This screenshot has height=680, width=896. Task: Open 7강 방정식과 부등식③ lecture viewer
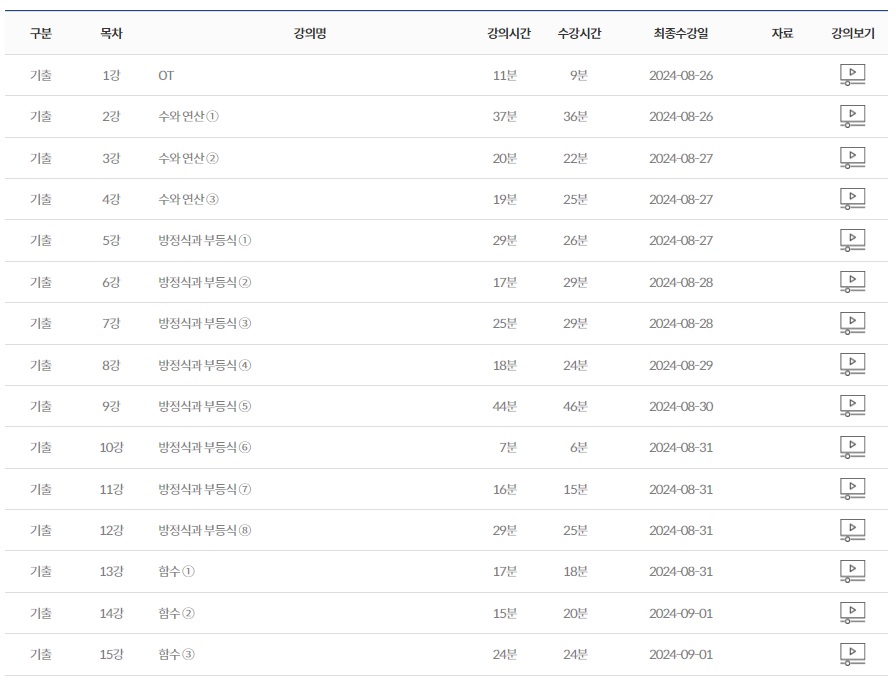852,323
